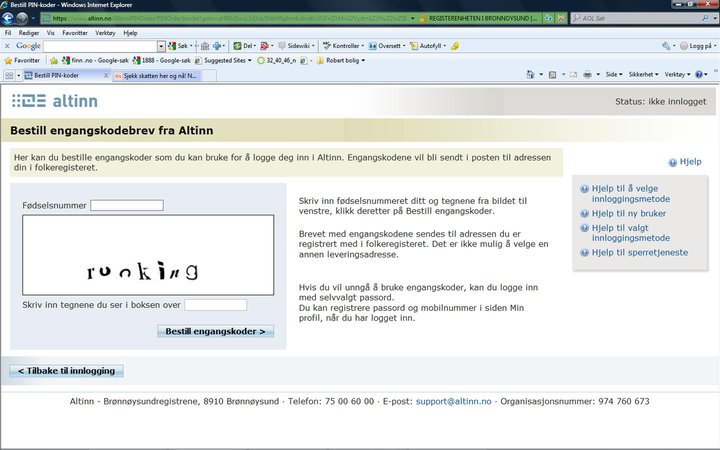Open the Hjelp menu in menu bar

point(130,33)
